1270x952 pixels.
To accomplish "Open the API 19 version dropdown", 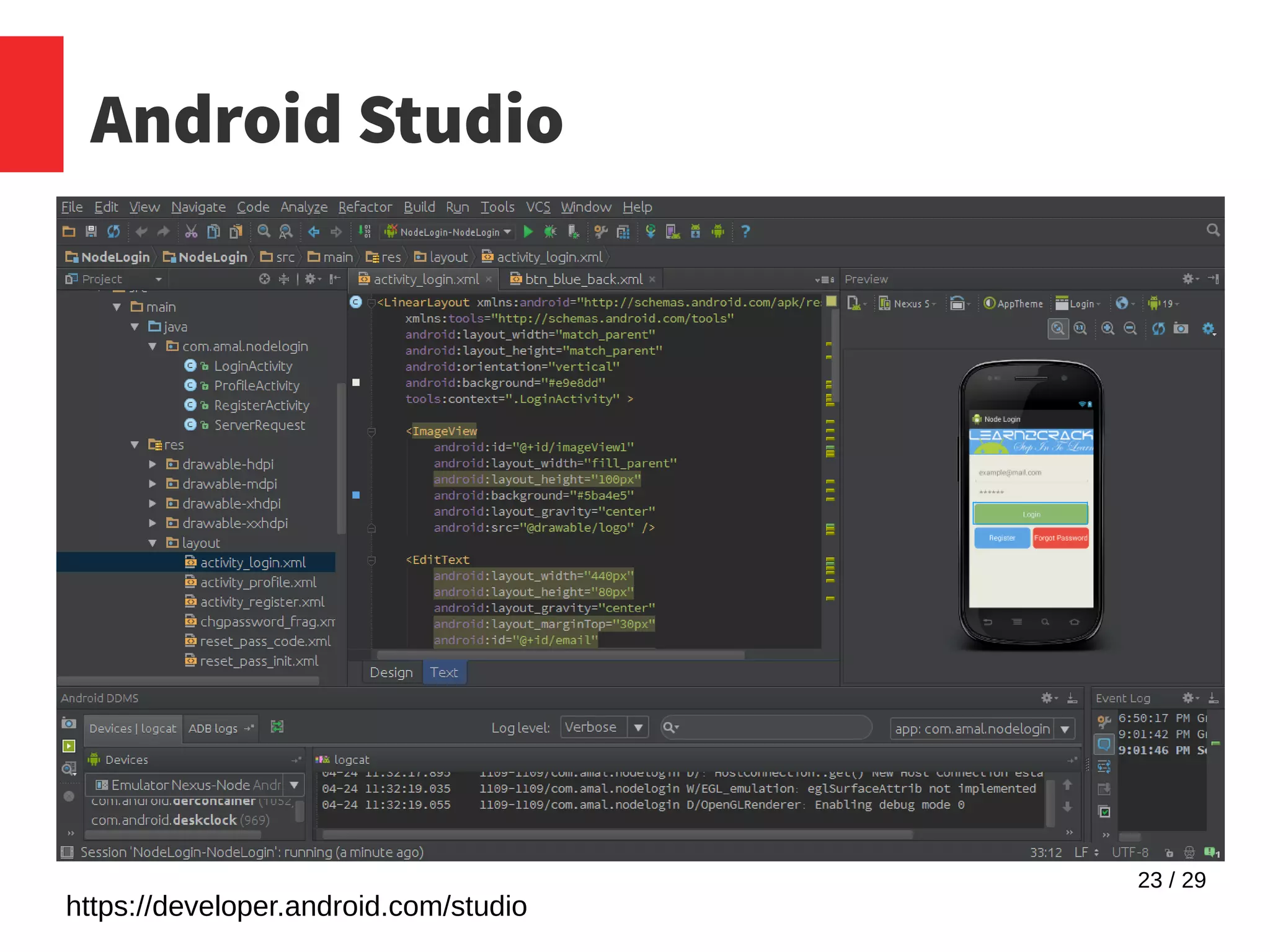I will 1163,304.
